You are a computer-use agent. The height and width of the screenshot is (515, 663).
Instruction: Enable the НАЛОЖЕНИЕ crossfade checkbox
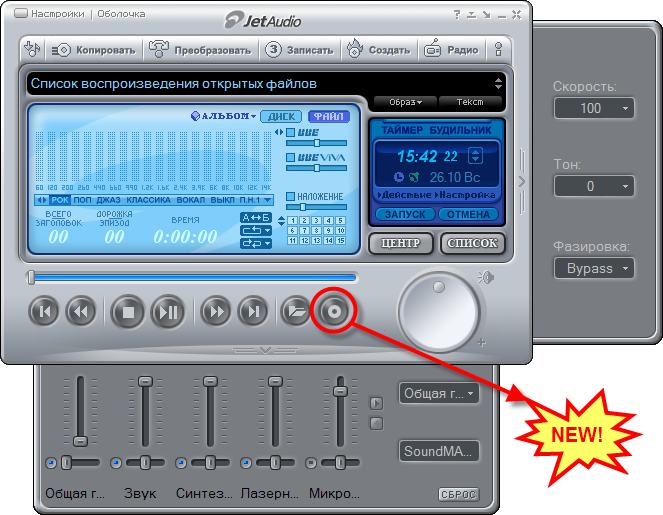(x=290, y=196)
